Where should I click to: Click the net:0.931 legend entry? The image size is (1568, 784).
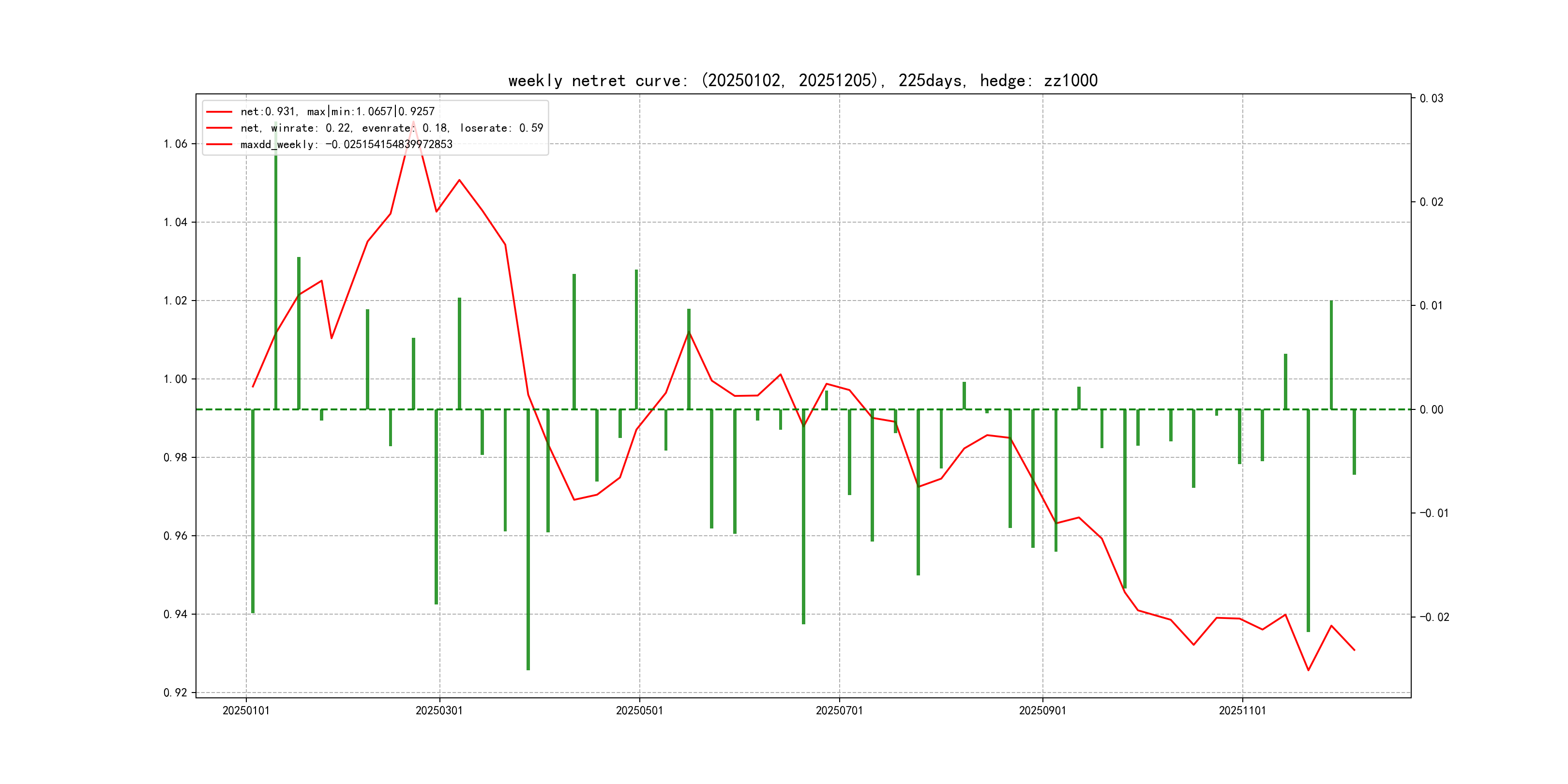coord(337,111)
